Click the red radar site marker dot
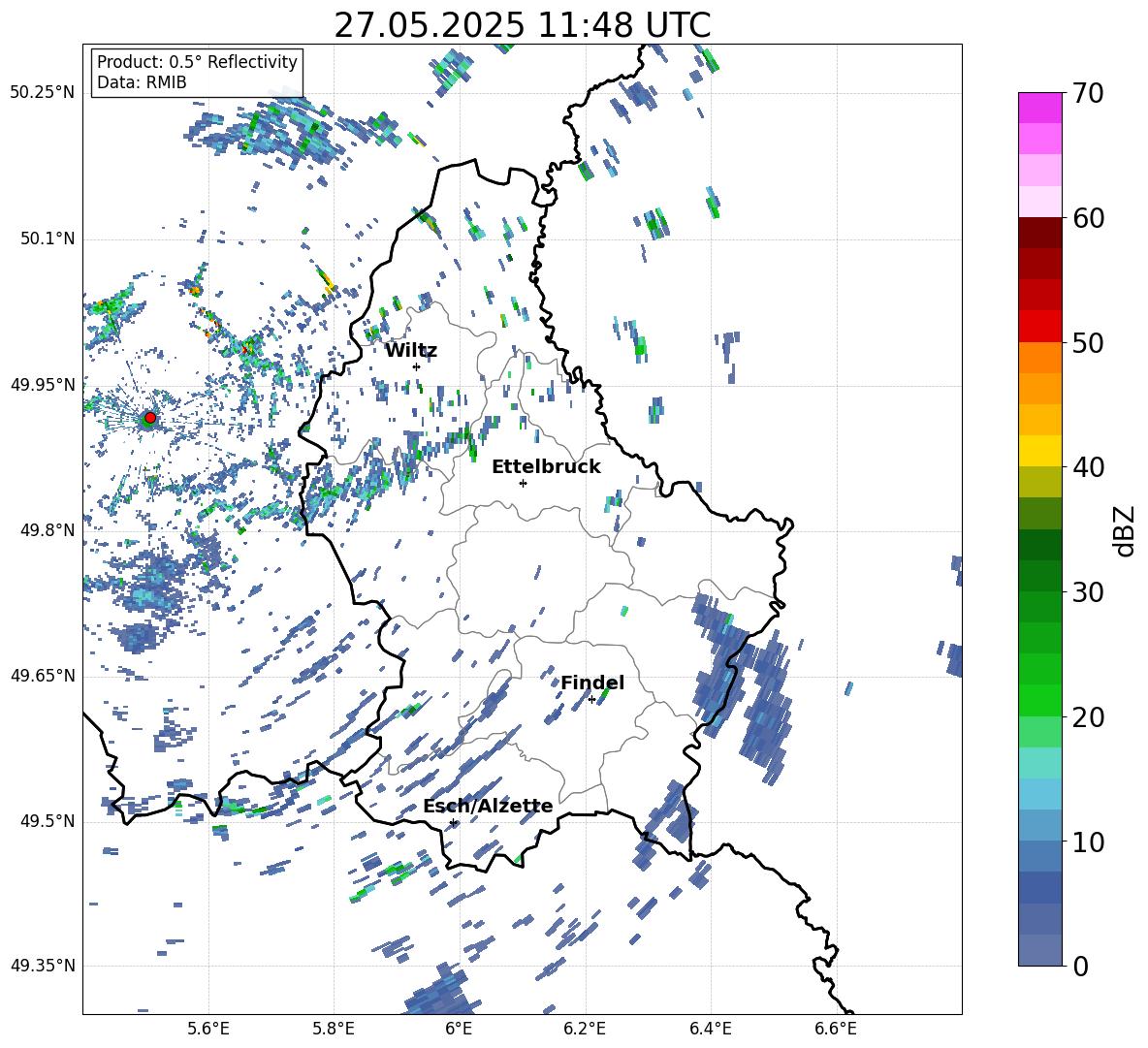Screen dimensions: 1148x1048 [150, 418]
